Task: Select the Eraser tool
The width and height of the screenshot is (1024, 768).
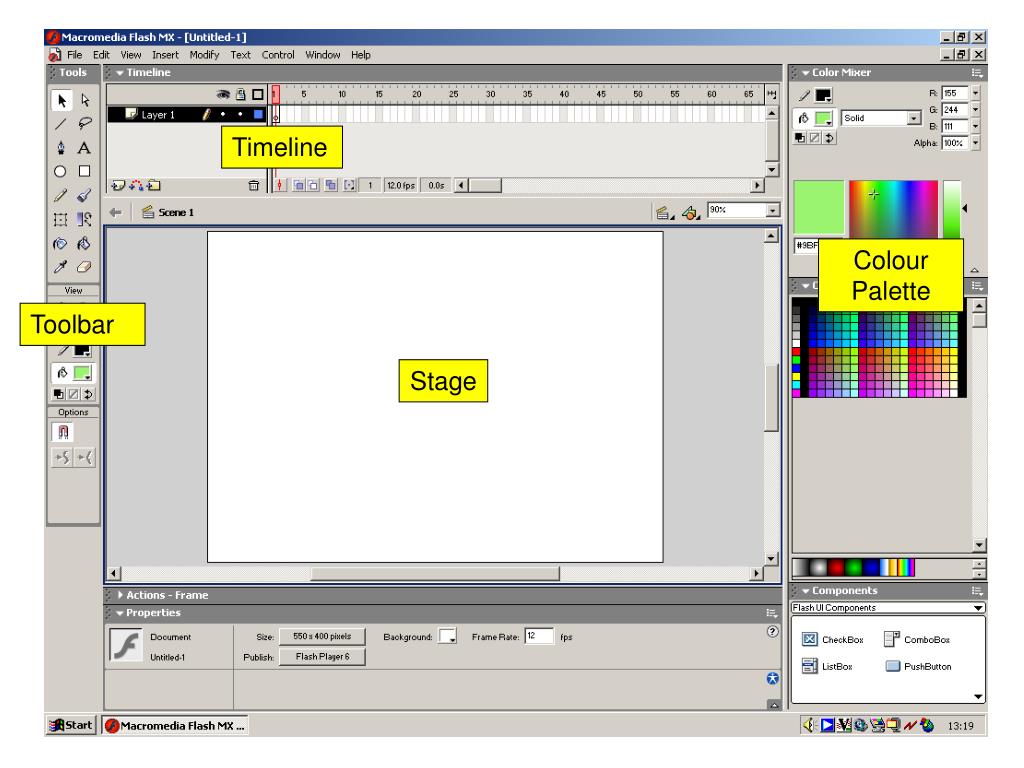Action: coord(84,267)
